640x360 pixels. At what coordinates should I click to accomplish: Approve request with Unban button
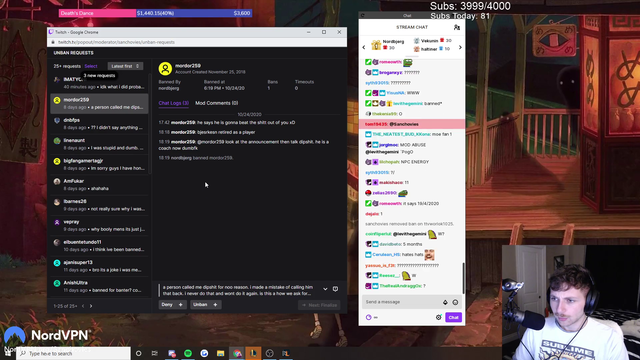click(200, 304)
